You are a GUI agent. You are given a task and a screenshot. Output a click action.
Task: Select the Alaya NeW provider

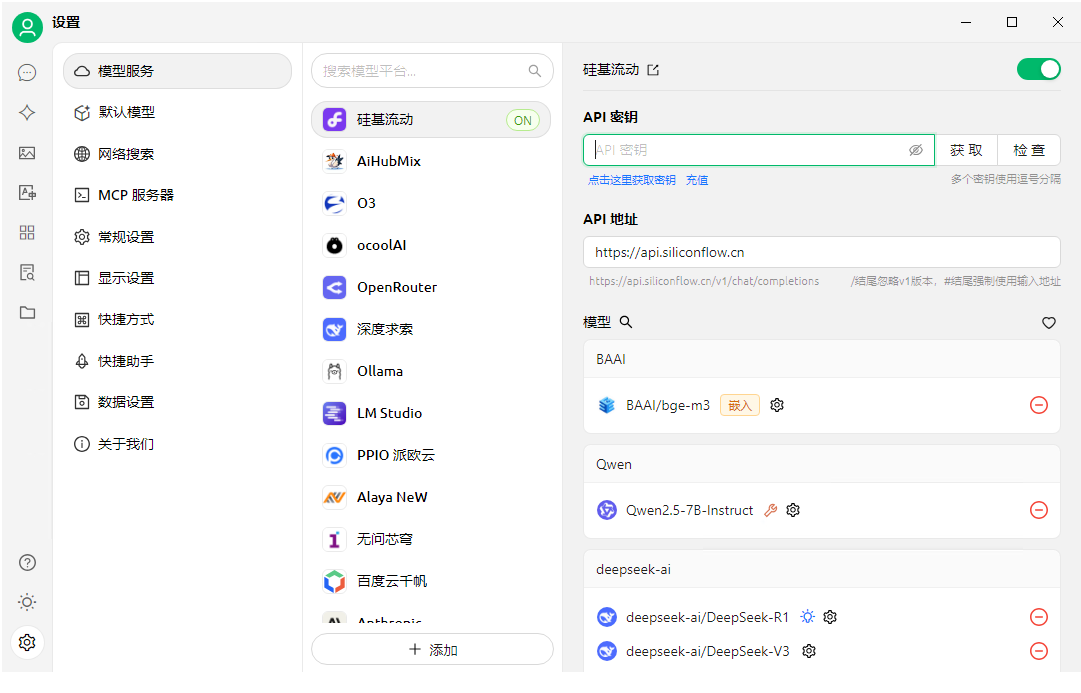[431, 497]
